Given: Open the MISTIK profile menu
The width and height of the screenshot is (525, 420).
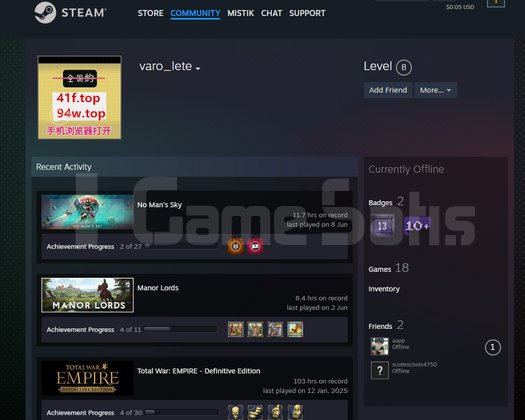Looking at the screenshot, I should (240, 13).
